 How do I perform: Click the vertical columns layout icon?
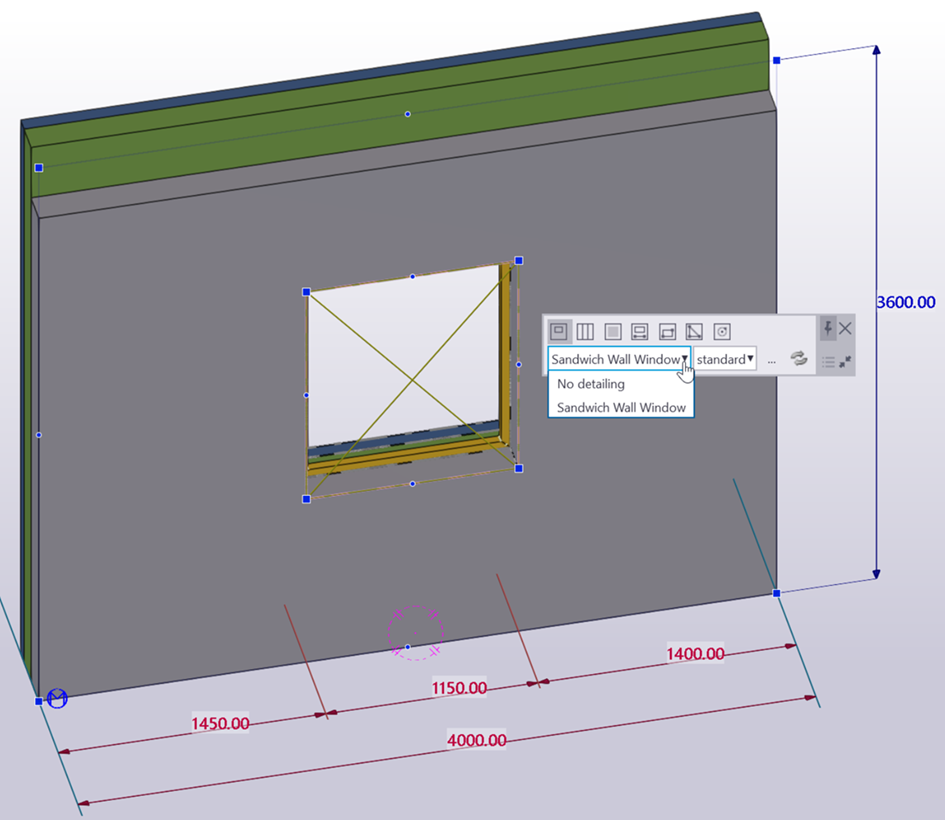586,331
